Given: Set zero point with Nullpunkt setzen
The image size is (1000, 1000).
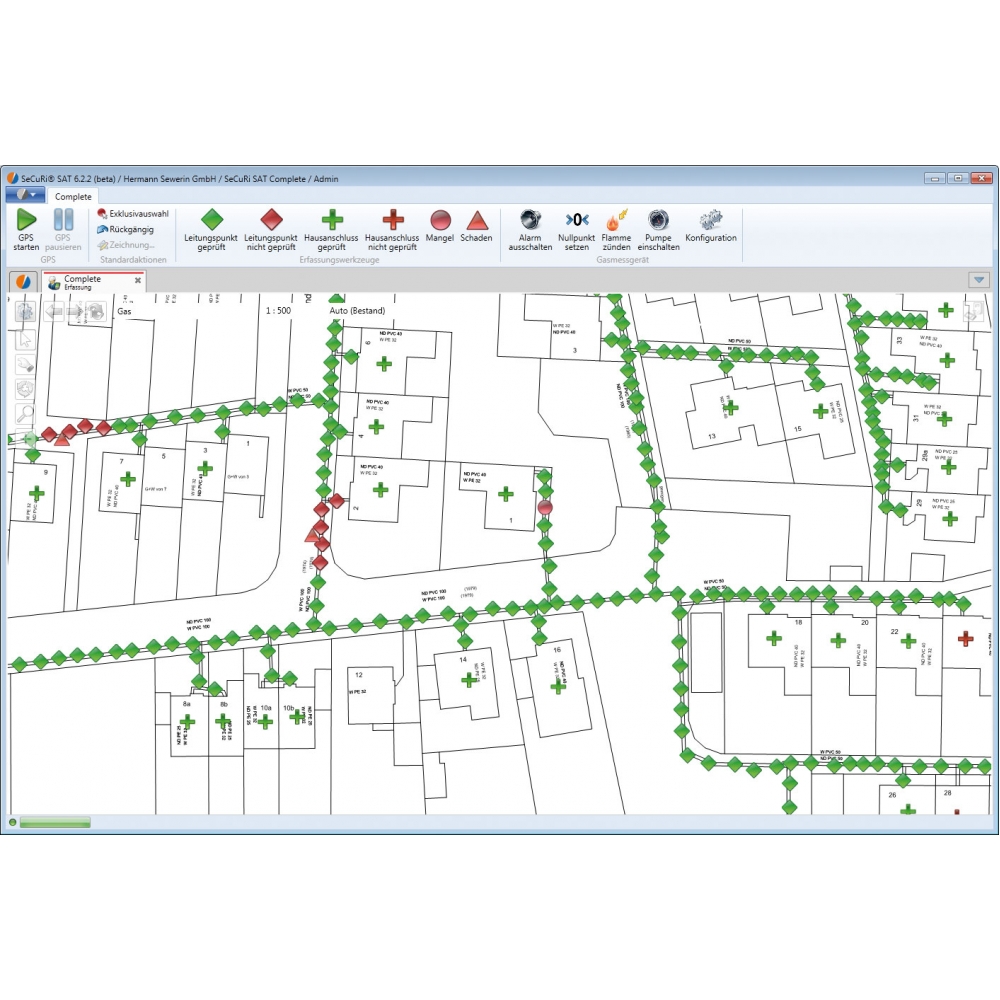Looking at the screenshot, I should [x=577, y=230].
